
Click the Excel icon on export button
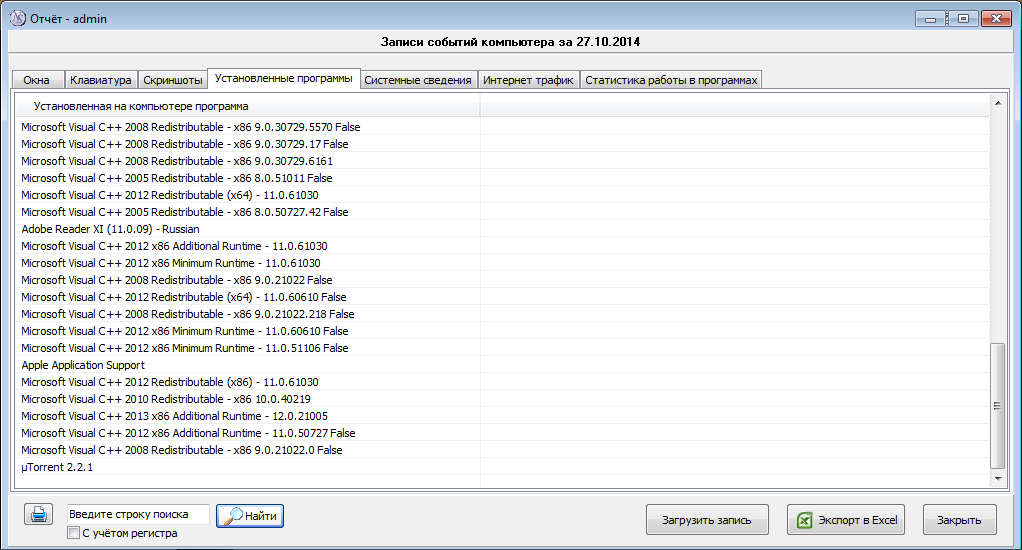(x=804, y=520)
